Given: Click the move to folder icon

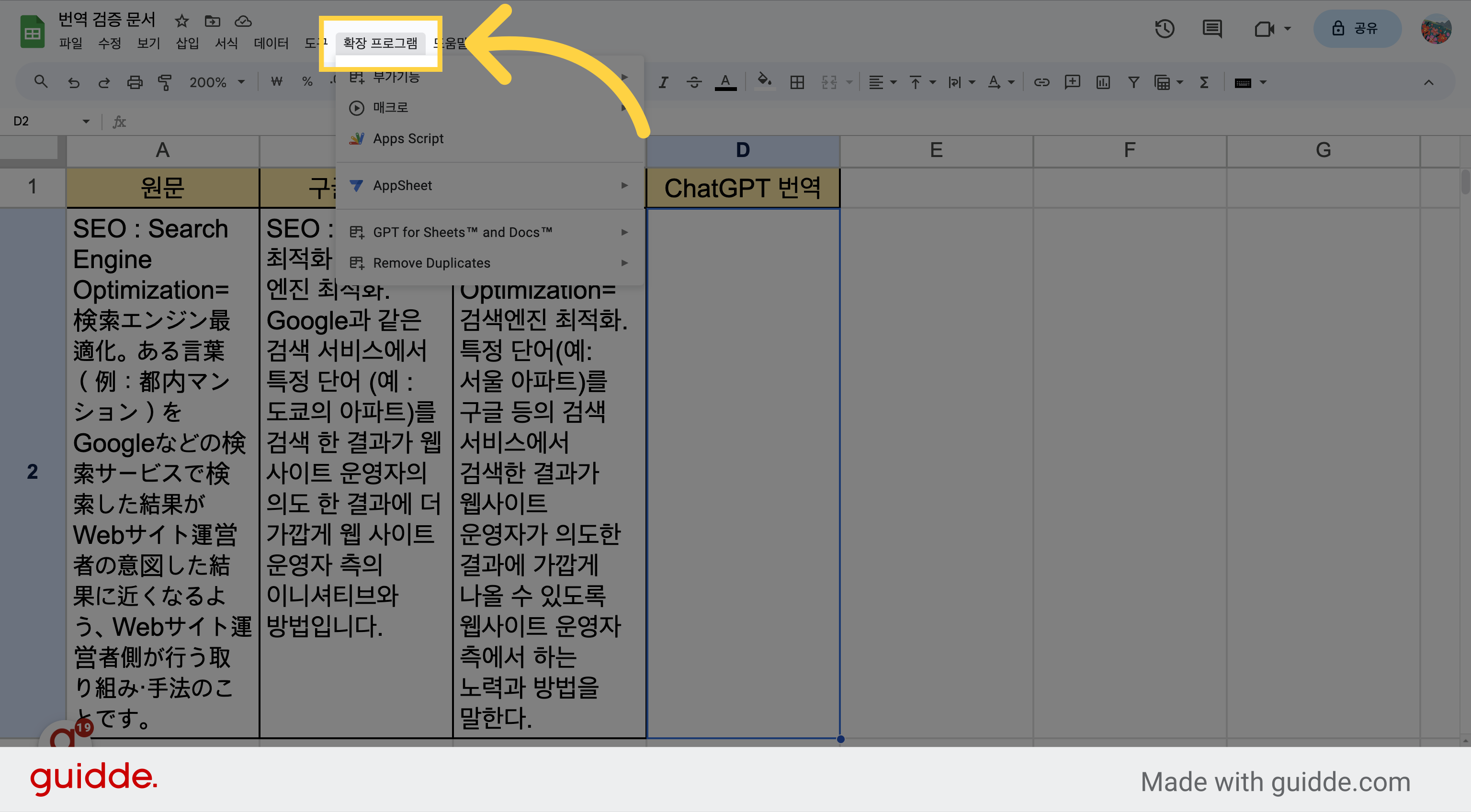Looking at the screenshot, I should click(x=213, y=21).
